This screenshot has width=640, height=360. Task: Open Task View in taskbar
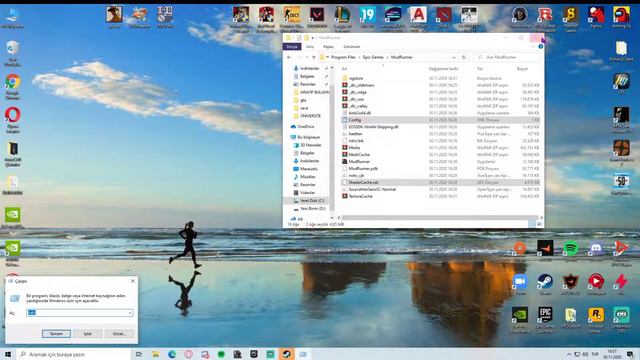139,354
